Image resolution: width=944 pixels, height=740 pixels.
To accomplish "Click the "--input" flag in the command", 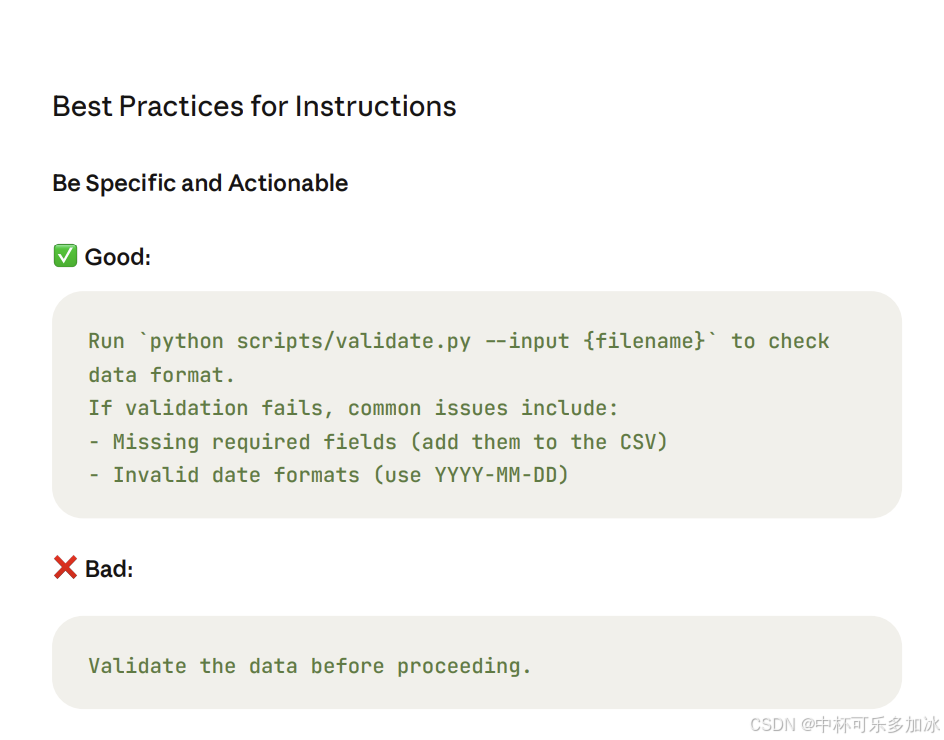I will [526, 341].
